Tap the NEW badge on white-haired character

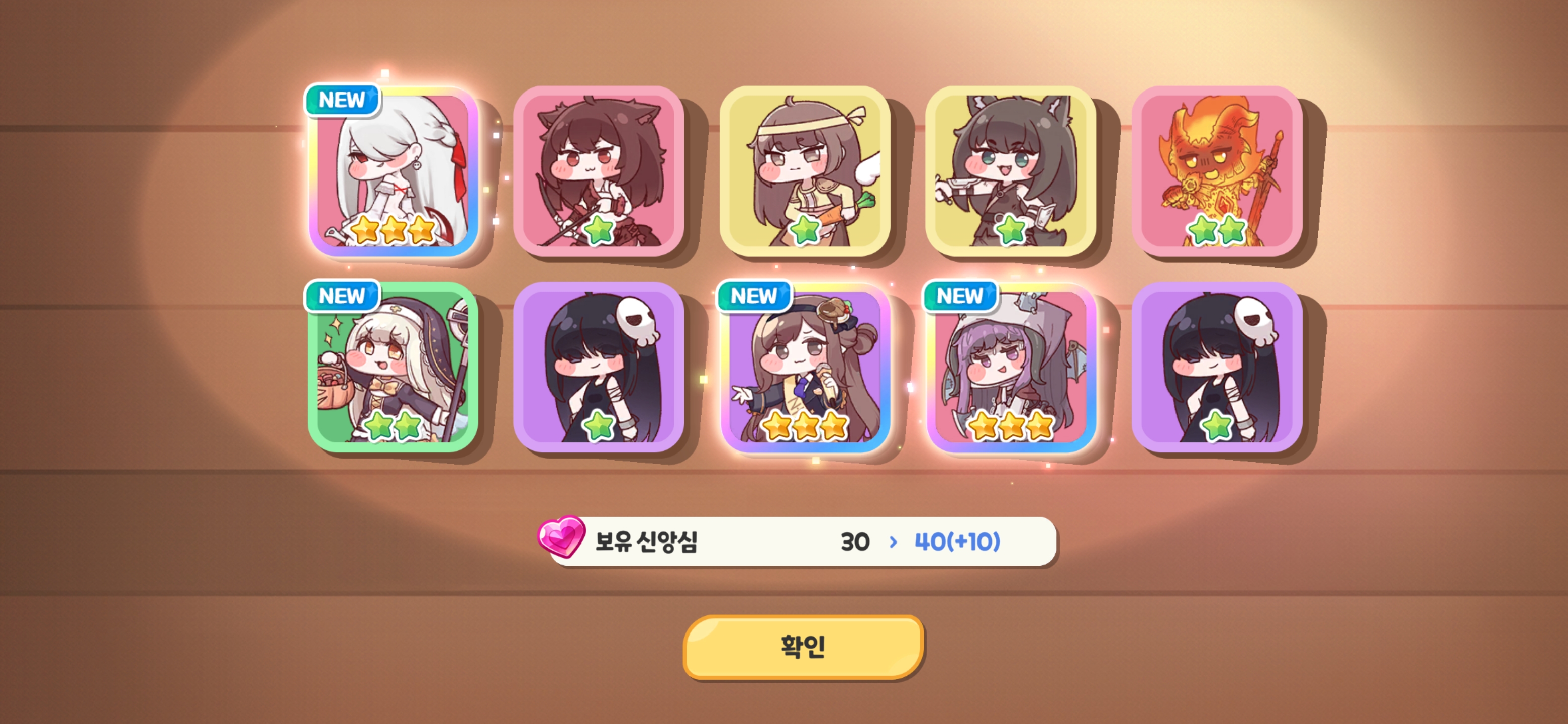tap(342, 100)
